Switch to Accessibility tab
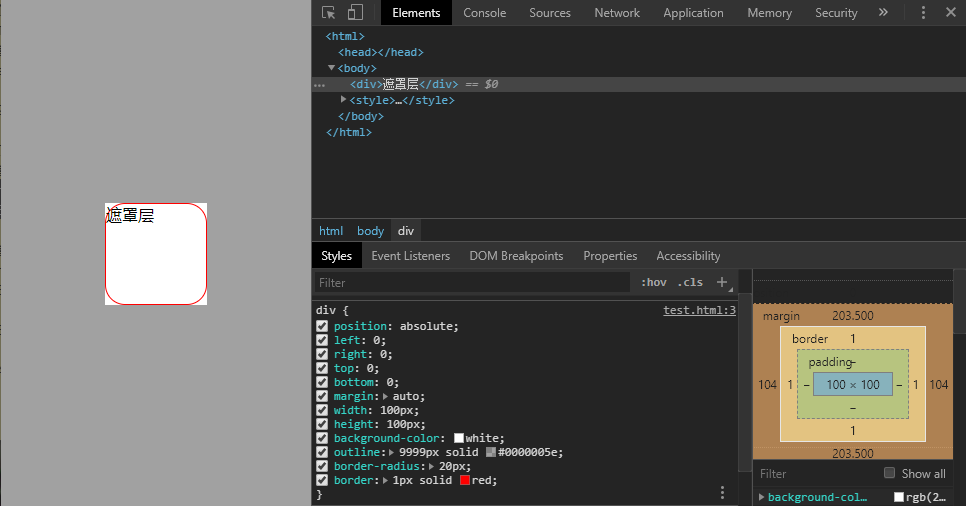 (x=688, y=256)
